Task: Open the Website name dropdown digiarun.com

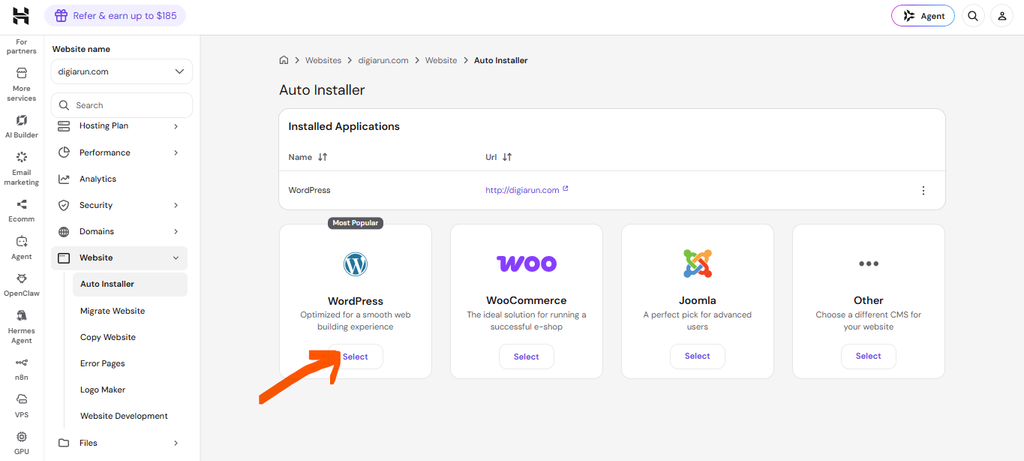Action: tap(121, 72)
